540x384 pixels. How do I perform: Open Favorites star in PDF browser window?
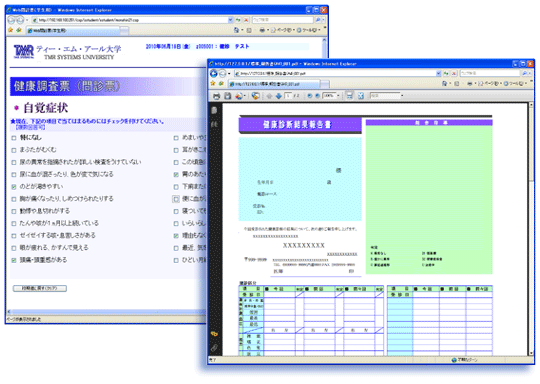coord(213,83)
